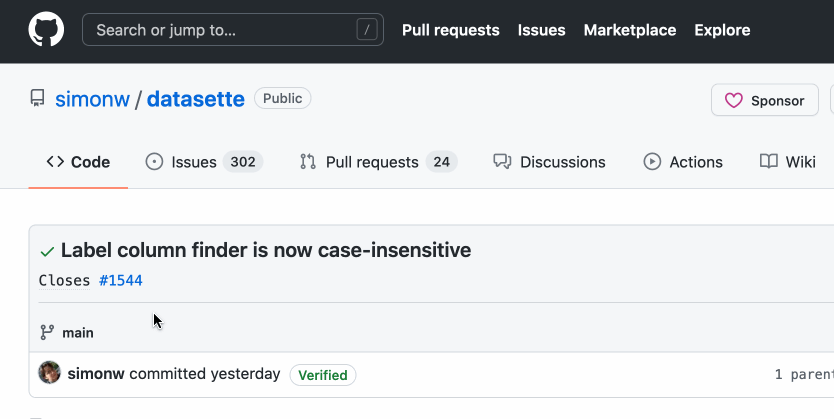
Task: Click the GitHub Octocat logo
Action: (46, 29)
